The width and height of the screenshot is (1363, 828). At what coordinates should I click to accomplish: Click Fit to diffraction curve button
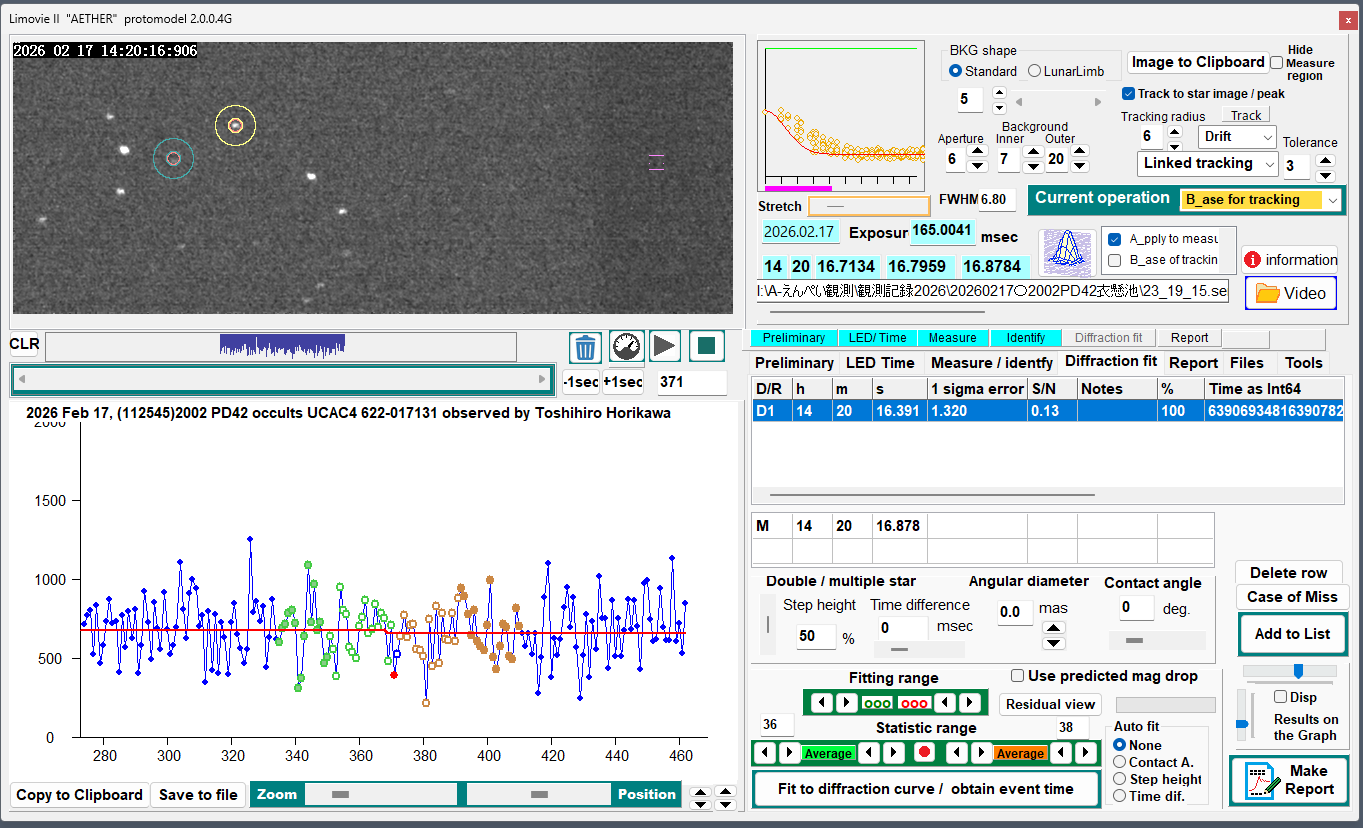tap(925, 789)
